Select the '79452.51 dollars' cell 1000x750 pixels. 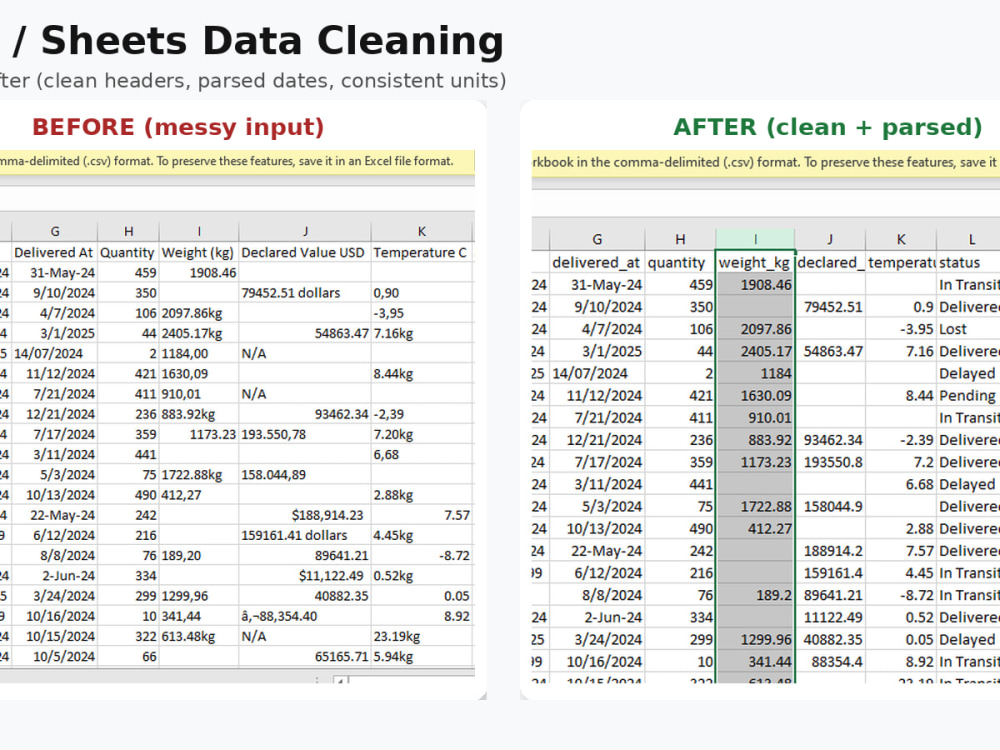[x=305, y=293]
